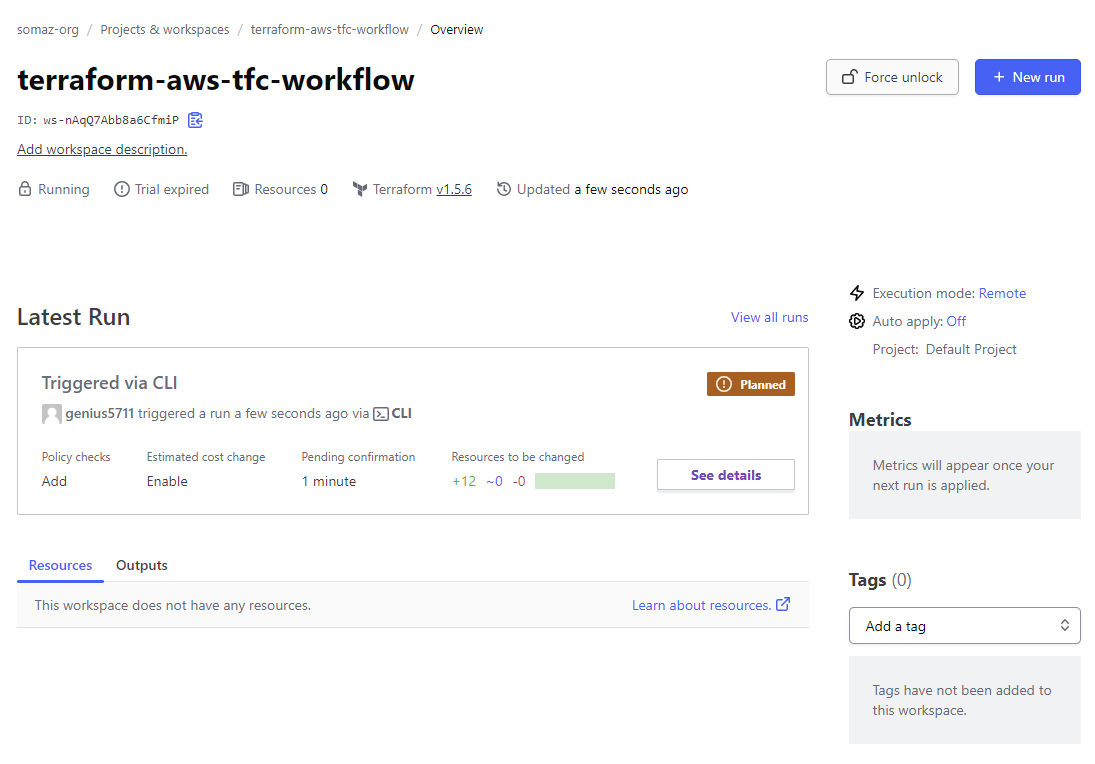The width and height of the screenshot is (1095, 764).
Task: Click the genius5711 username
Action: coord(99,413)
